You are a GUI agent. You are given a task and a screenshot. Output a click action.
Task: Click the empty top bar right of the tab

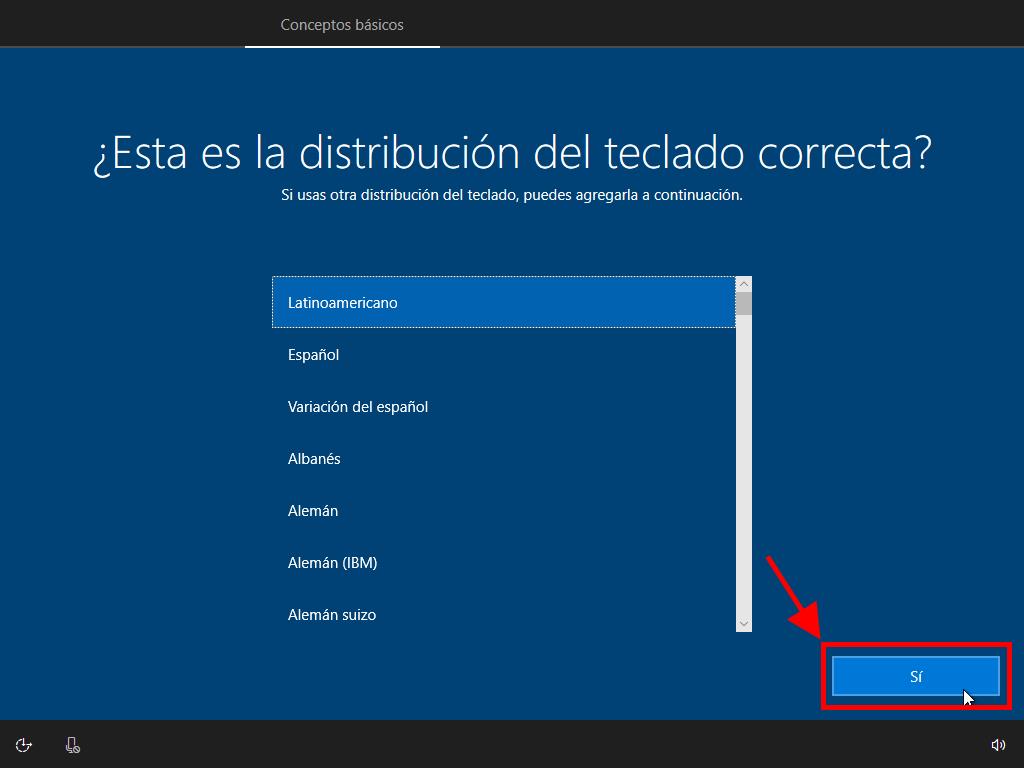[x=730, y=24]
